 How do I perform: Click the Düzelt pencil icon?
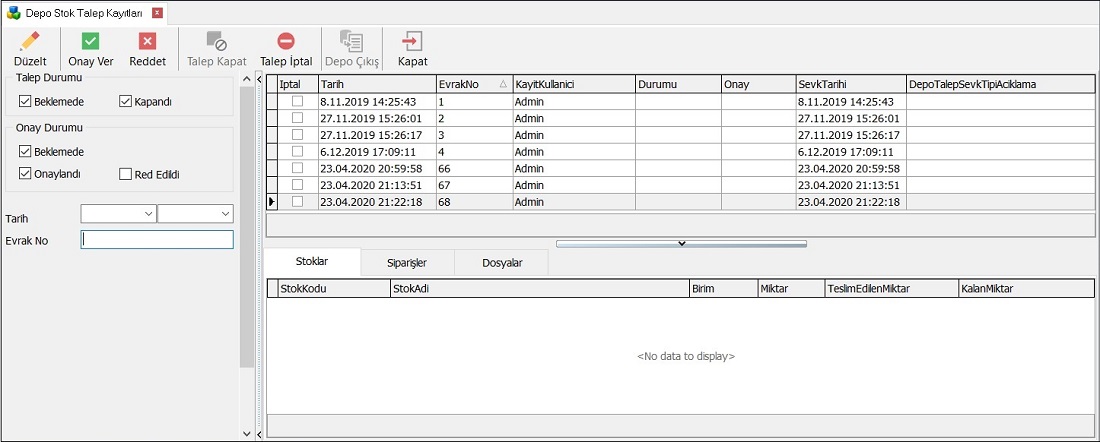[x=30, y=41]
